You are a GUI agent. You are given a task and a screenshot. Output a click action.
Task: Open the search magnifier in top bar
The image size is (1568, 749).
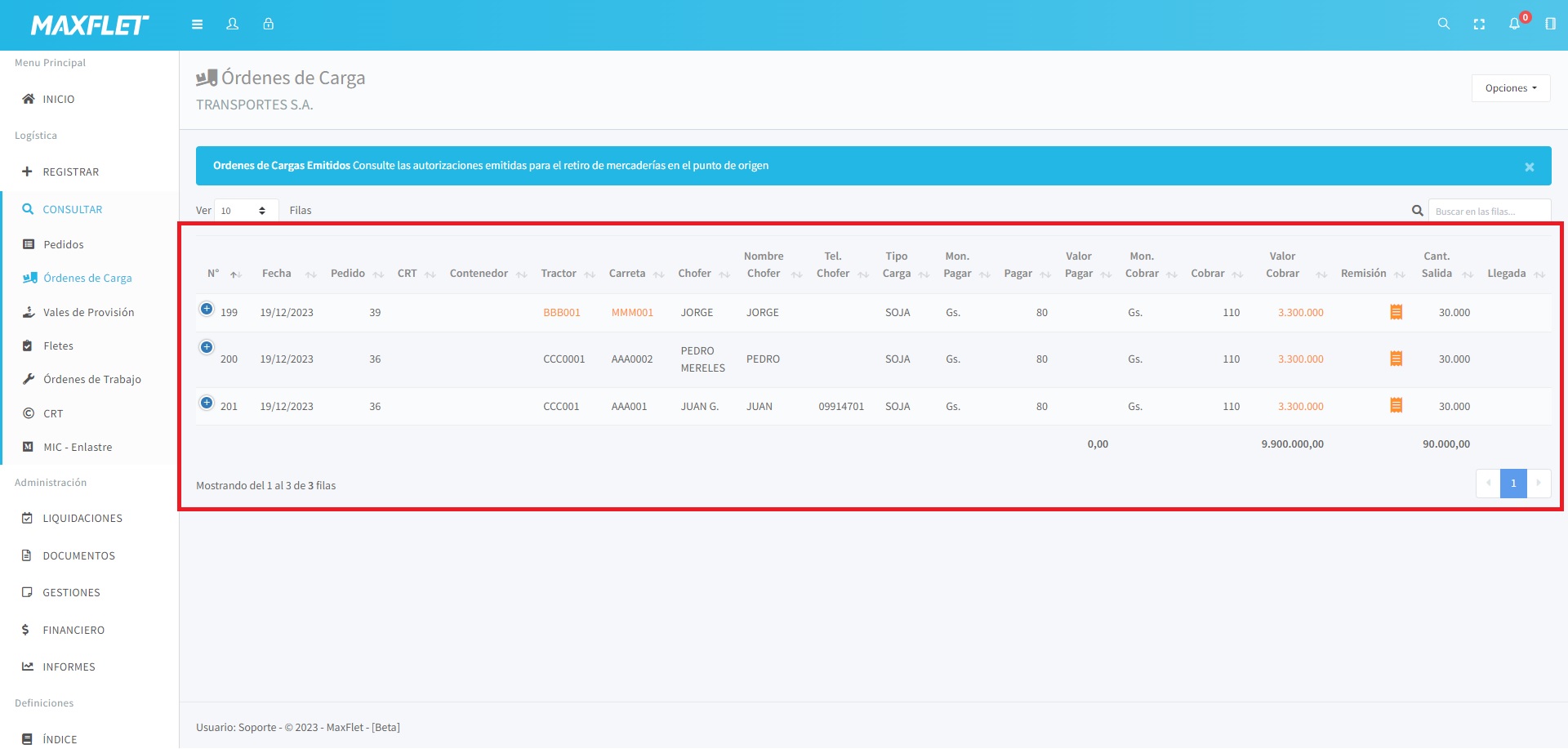coord(1443,25)
